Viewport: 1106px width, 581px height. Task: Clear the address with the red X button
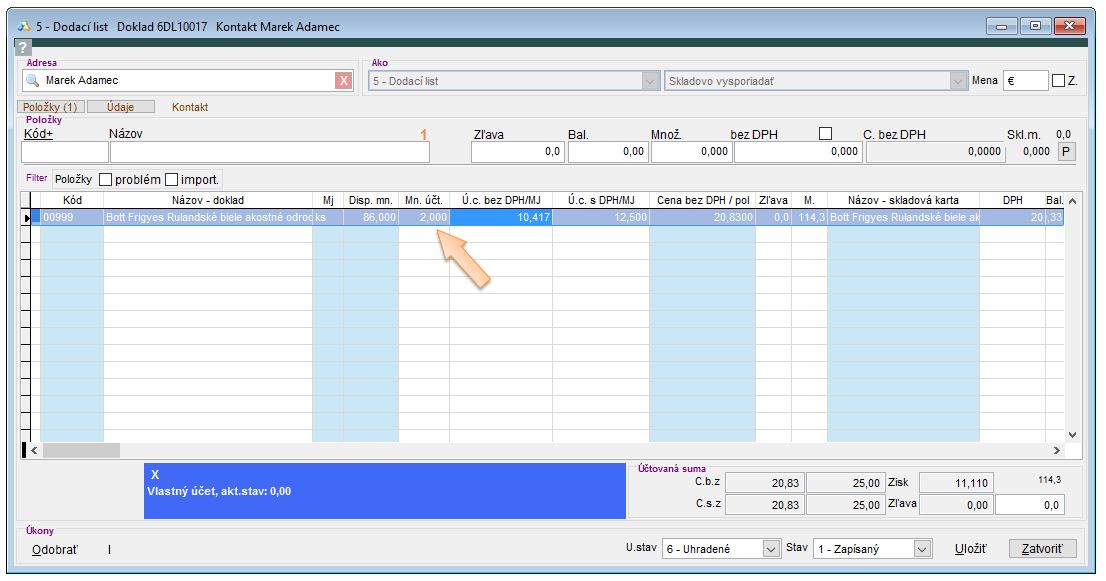pos(343,81)
